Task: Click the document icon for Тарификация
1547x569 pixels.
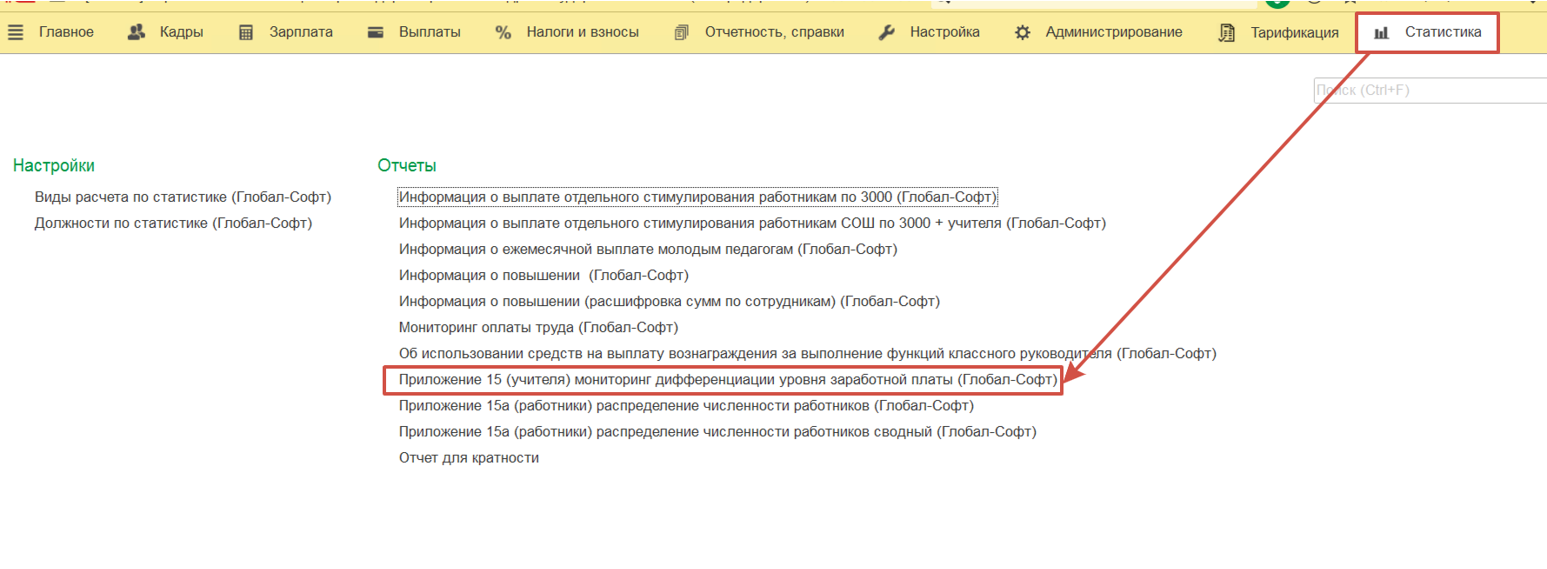Action: click(1227, 32)
